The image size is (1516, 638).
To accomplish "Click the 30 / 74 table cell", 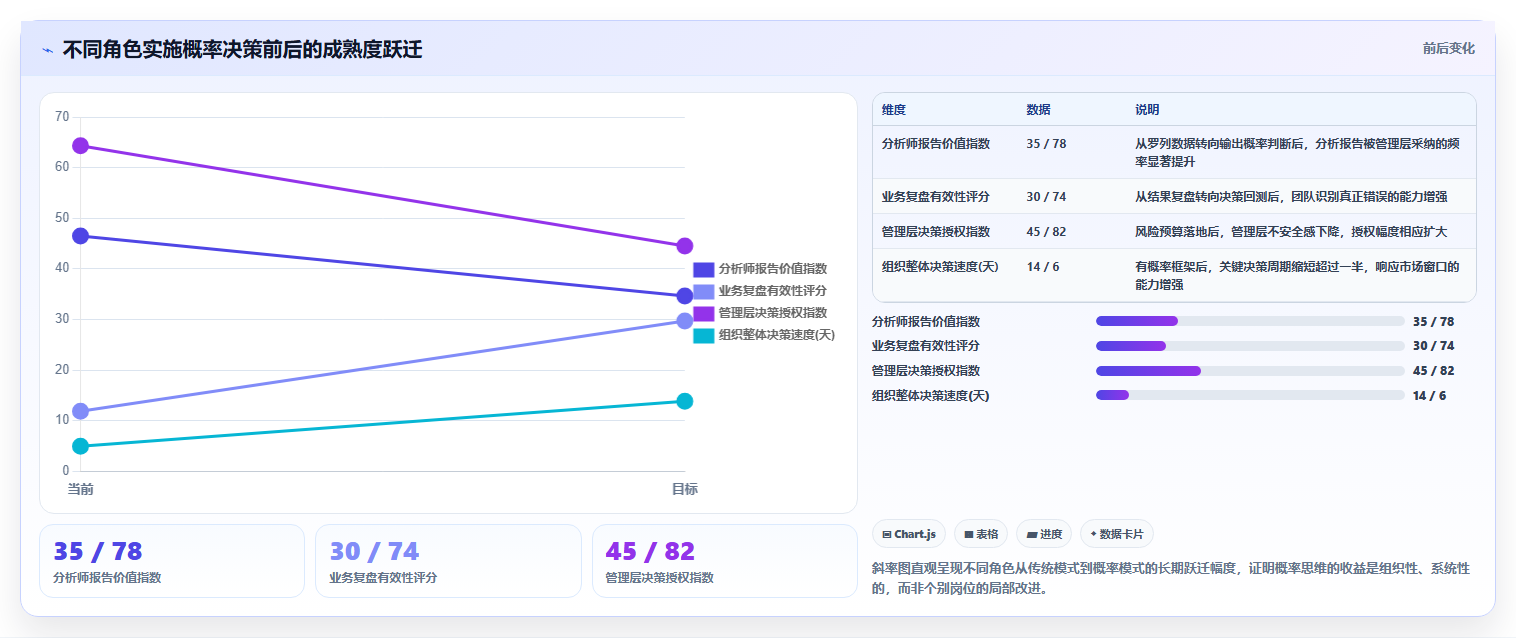I will 1046,196.
